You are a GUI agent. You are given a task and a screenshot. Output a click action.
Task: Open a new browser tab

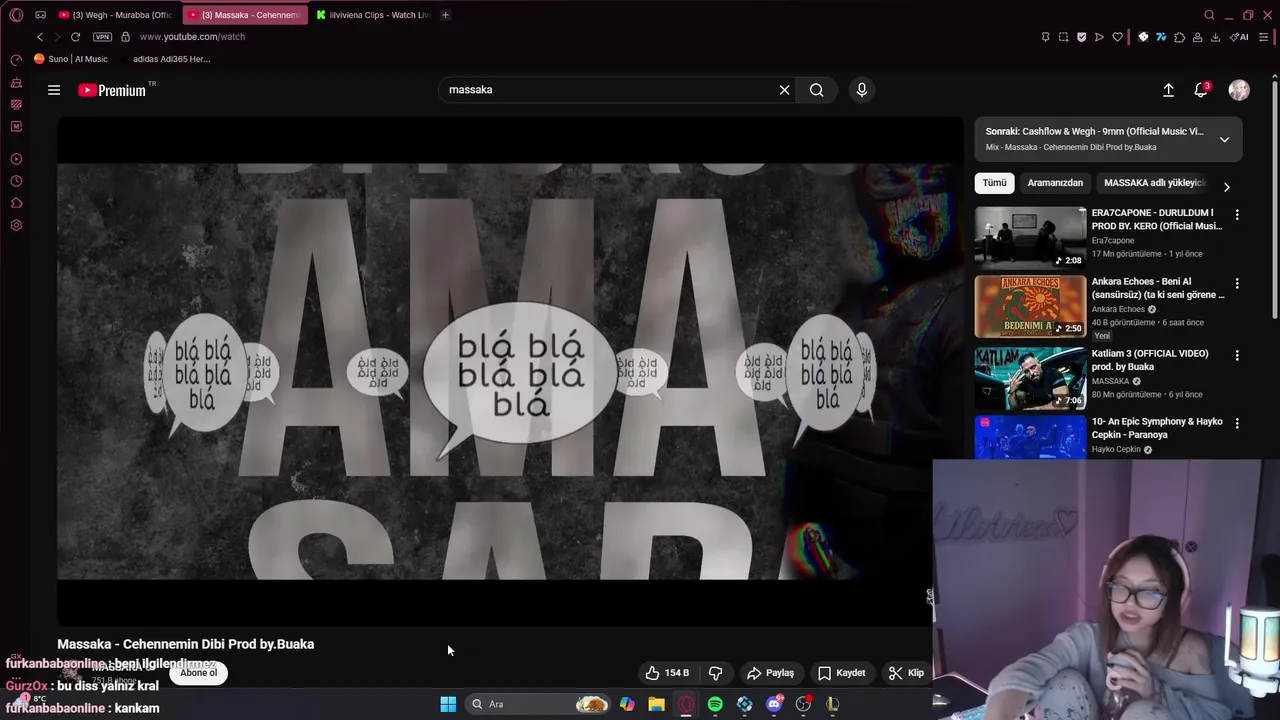(x=445, y=15)
